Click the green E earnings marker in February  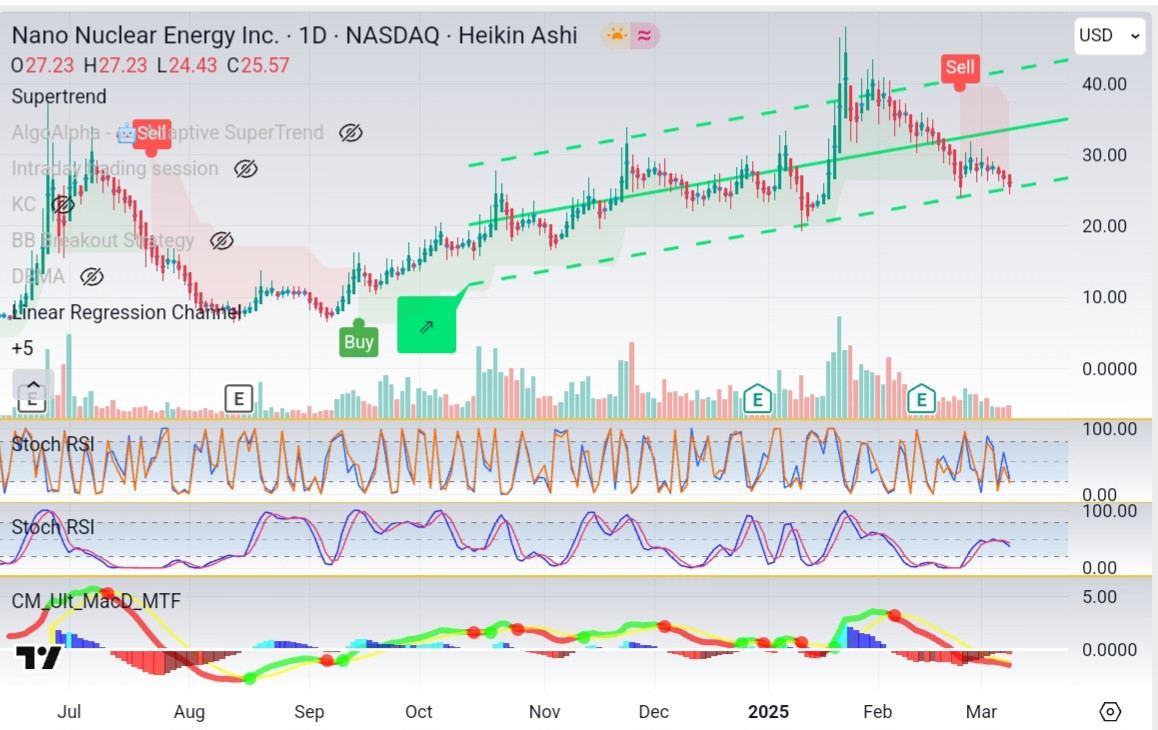921,400
